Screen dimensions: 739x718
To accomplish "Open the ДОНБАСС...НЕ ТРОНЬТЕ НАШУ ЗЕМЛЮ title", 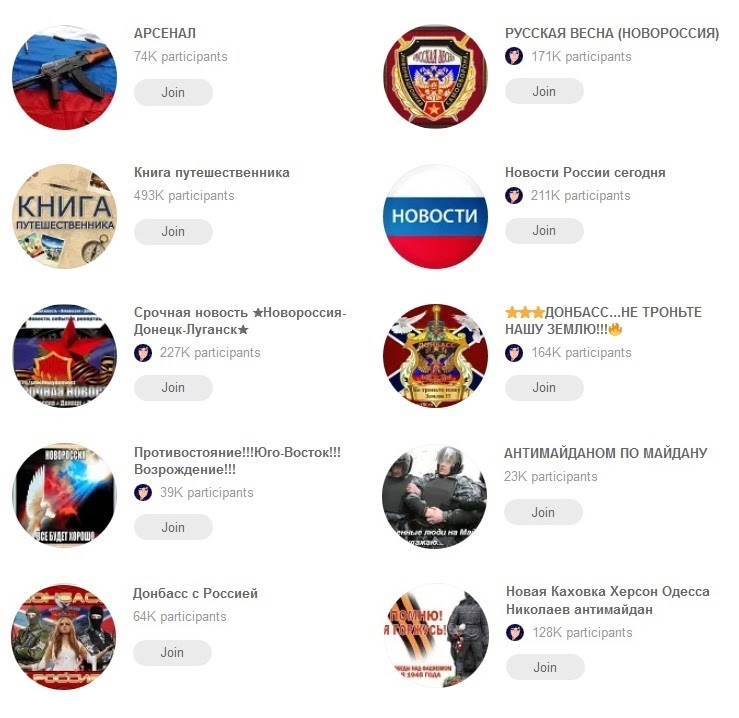I will [x=603, y=321].
